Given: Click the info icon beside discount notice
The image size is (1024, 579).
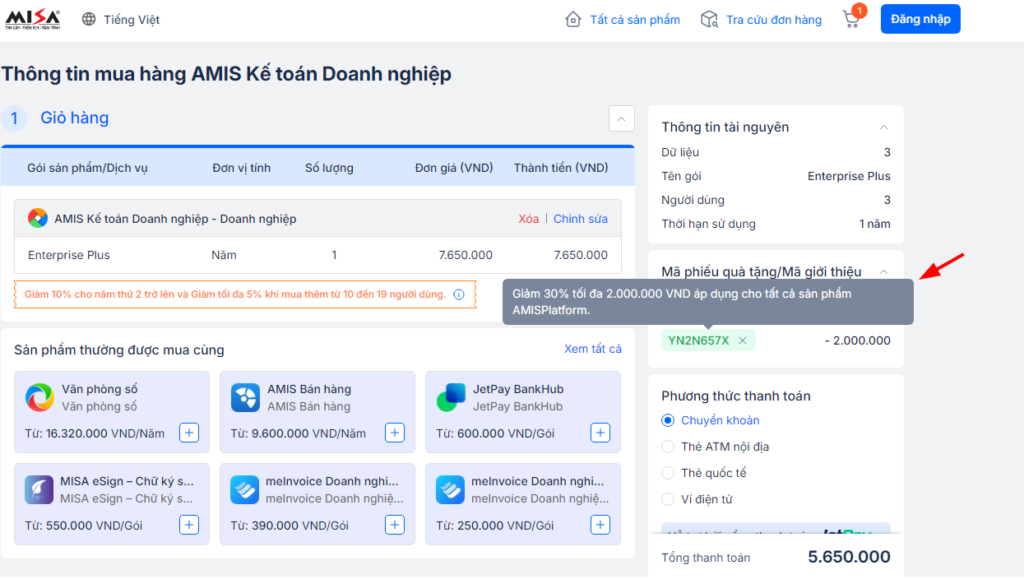Looking at the screenshot, I should click(459, 294).
